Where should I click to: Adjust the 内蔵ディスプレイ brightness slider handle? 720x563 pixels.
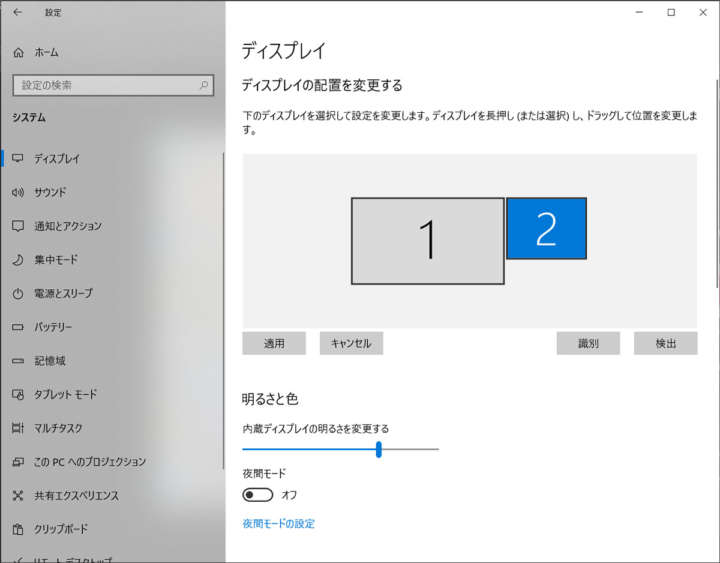[378, 449]
